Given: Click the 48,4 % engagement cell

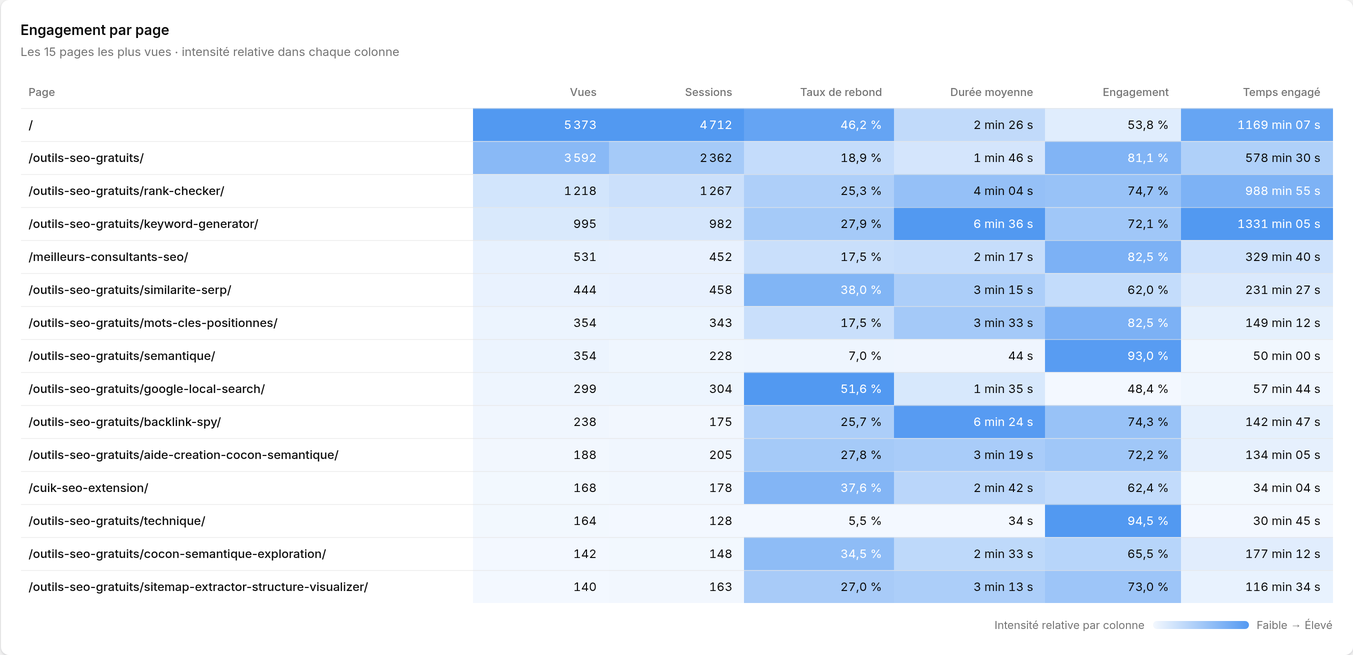Looking at the screenshot, I should point(1113,389).
